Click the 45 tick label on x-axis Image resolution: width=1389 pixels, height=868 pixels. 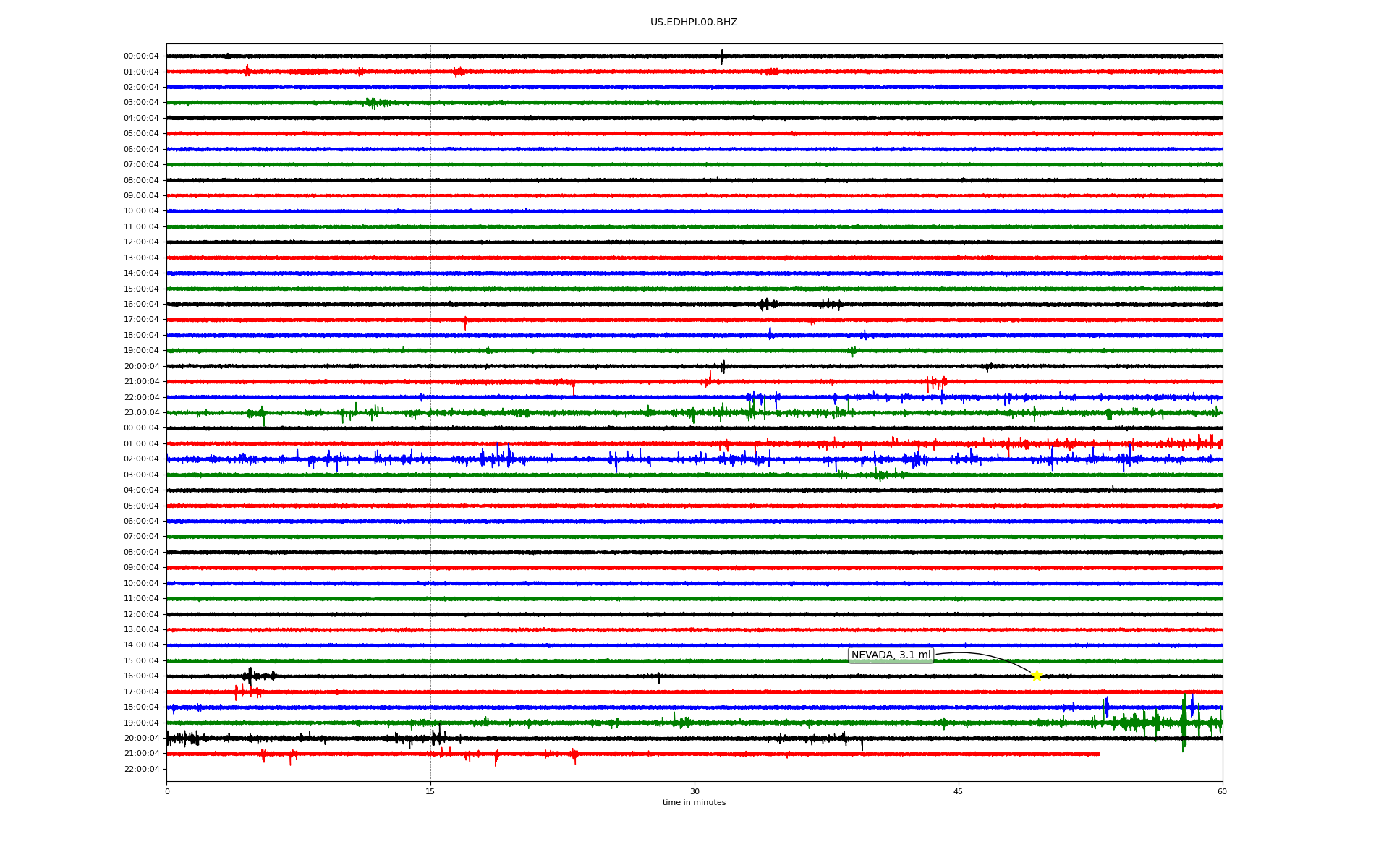(x=958, y=791)
